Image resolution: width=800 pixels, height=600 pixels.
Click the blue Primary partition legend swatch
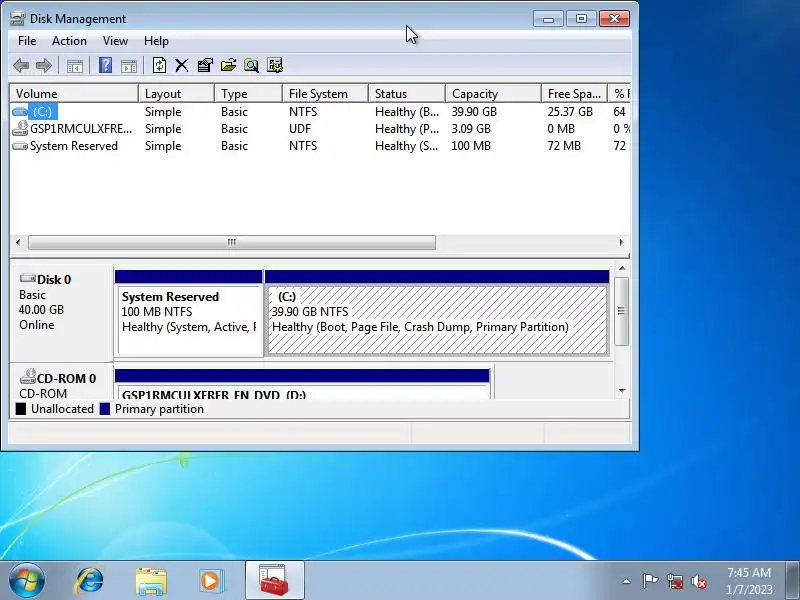click(105, 409)
